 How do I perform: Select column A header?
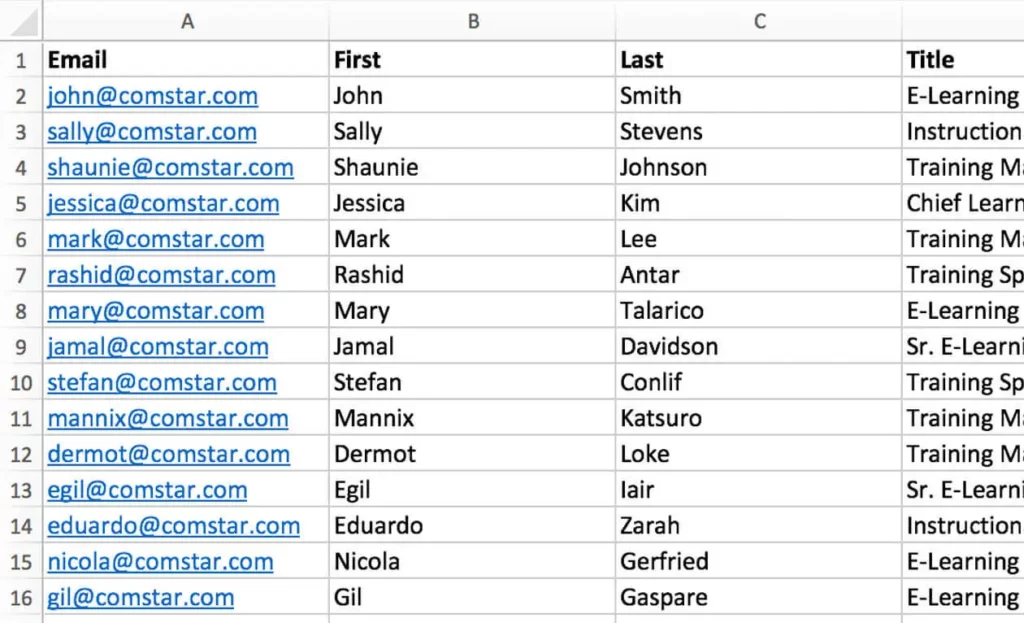pos(186,21)
